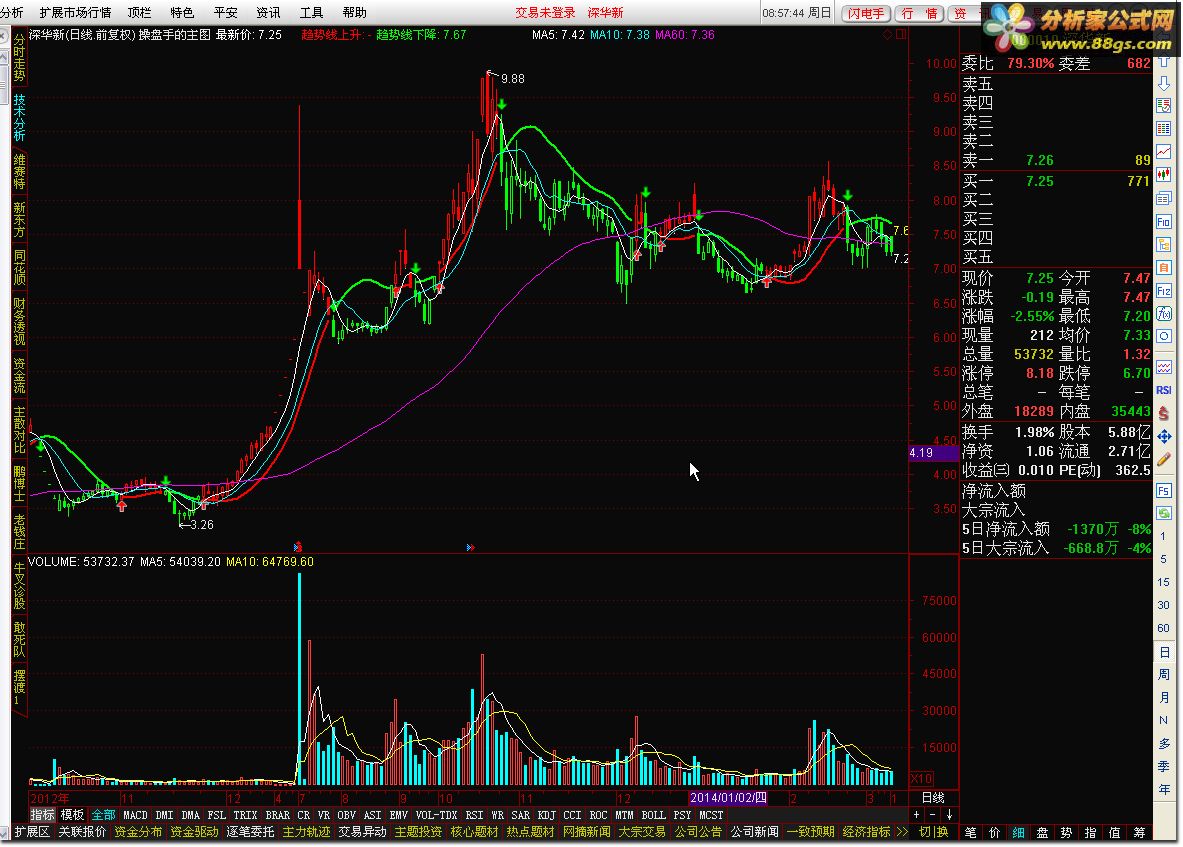Select the 60 minute period
Screen dimensions: 1183x847
point(1163,628)
